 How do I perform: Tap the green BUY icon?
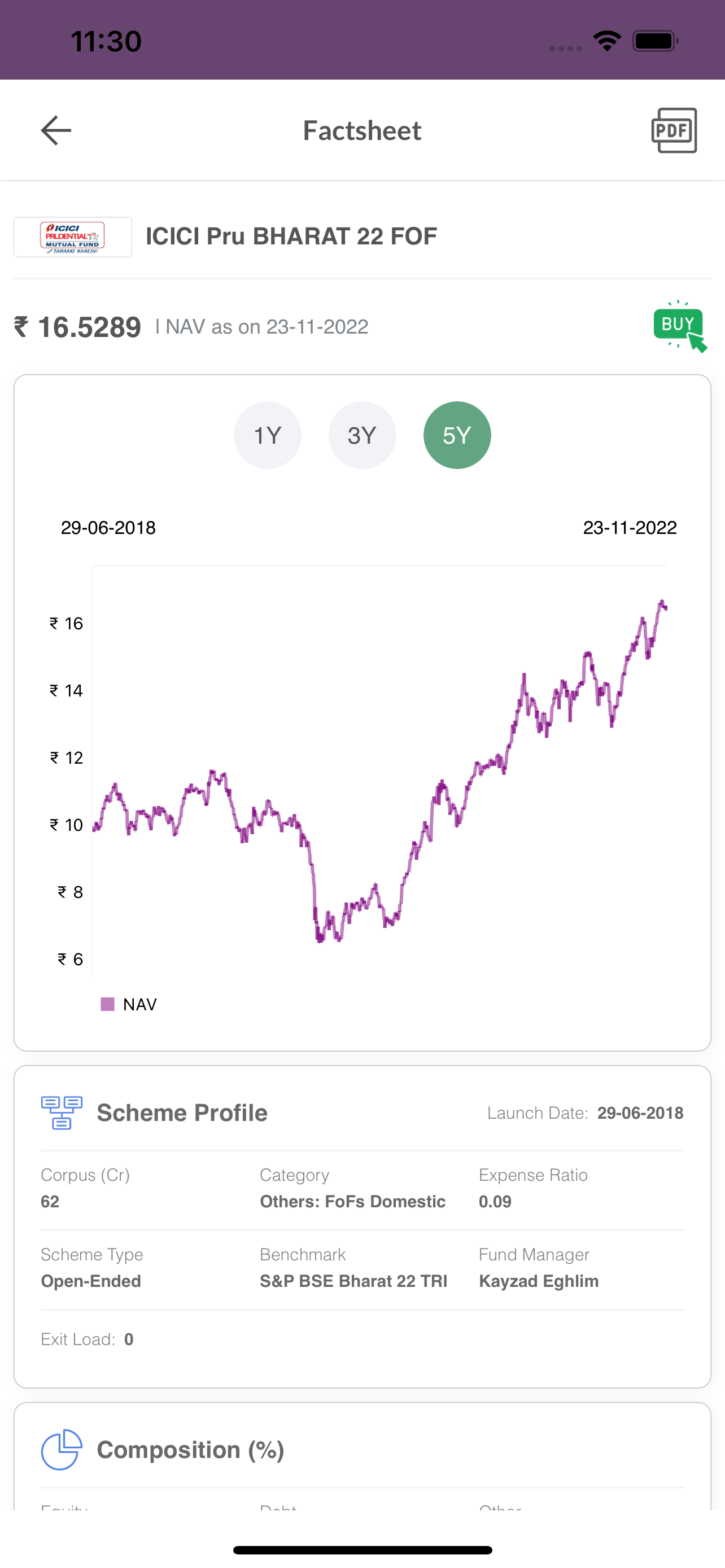(x=680, y=327)
